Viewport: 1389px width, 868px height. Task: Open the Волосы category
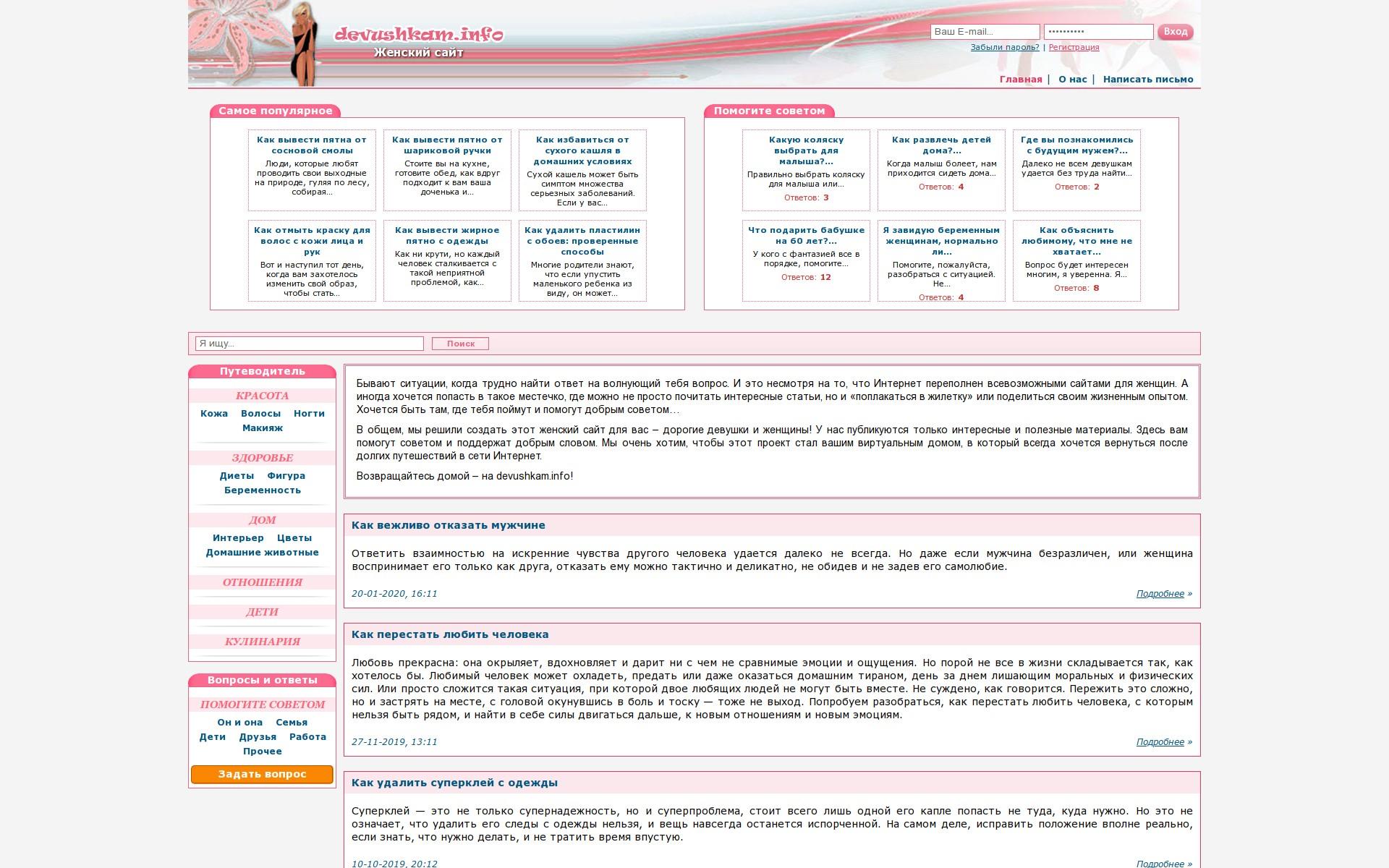(x=260, y=414)
